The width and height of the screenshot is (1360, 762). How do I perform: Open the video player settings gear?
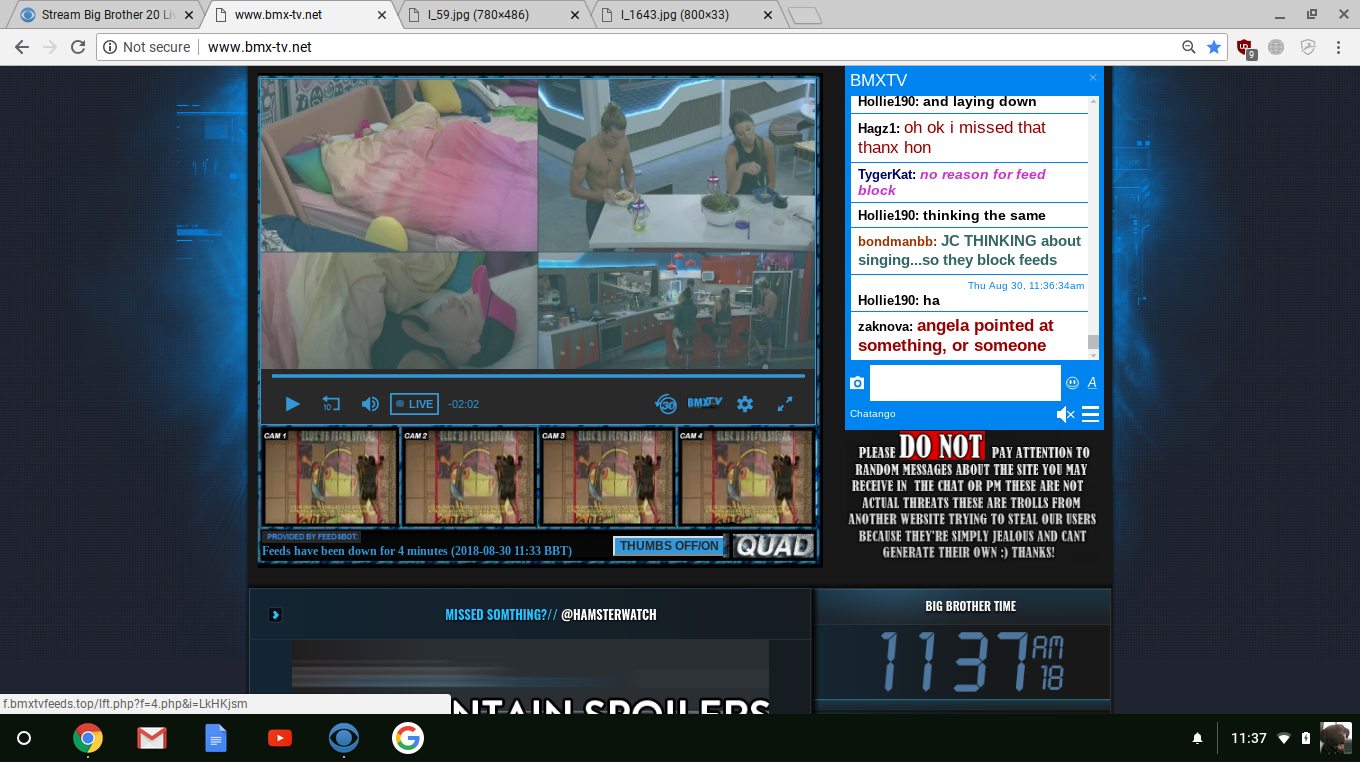tap(745, 404)
